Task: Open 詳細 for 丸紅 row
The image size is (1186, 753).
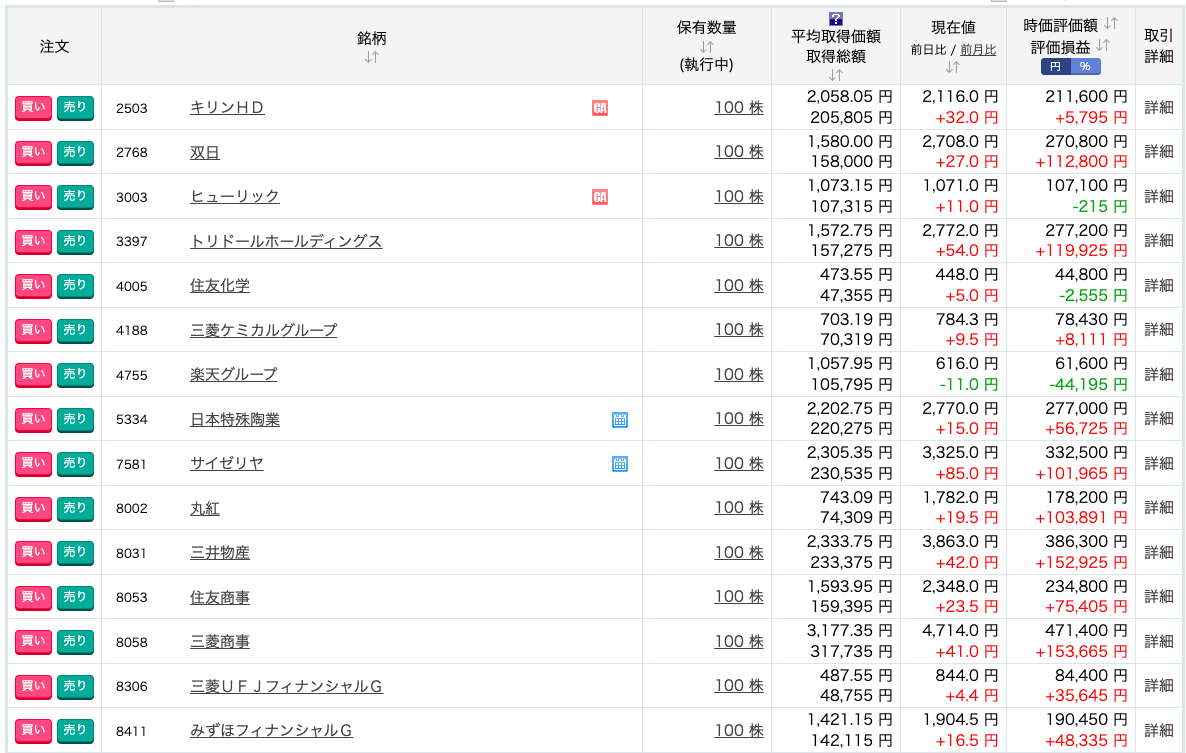Action: pos(1159,507)
